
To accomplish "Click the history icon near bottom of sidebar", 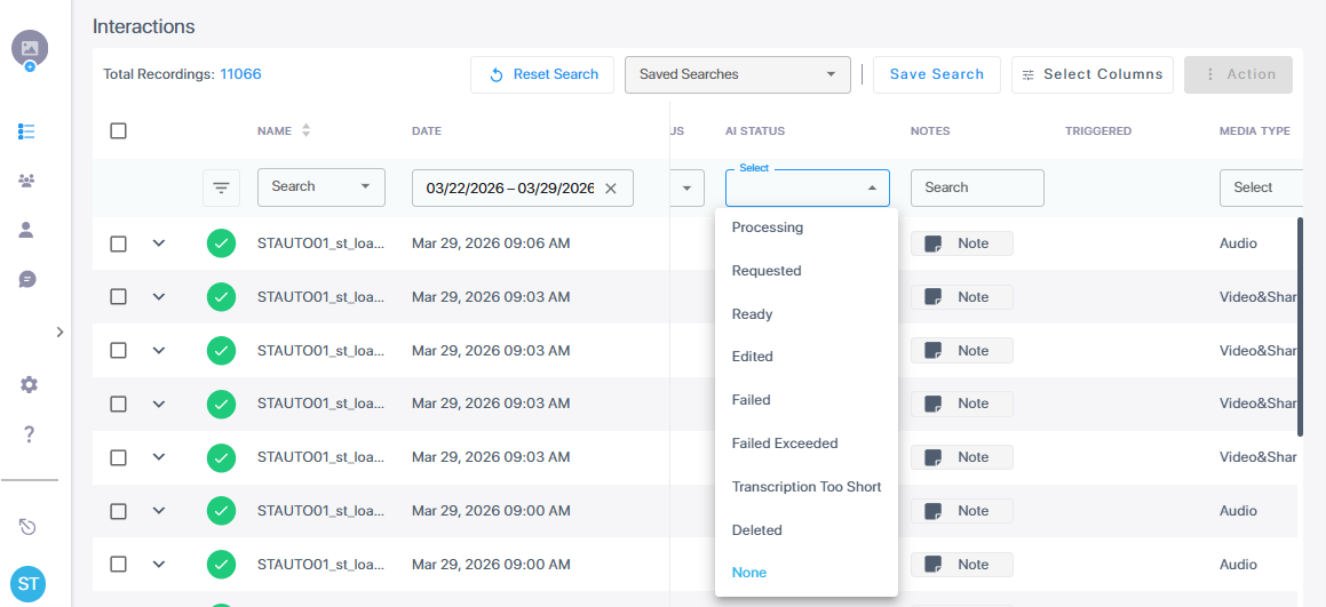I will click(28, 527).
